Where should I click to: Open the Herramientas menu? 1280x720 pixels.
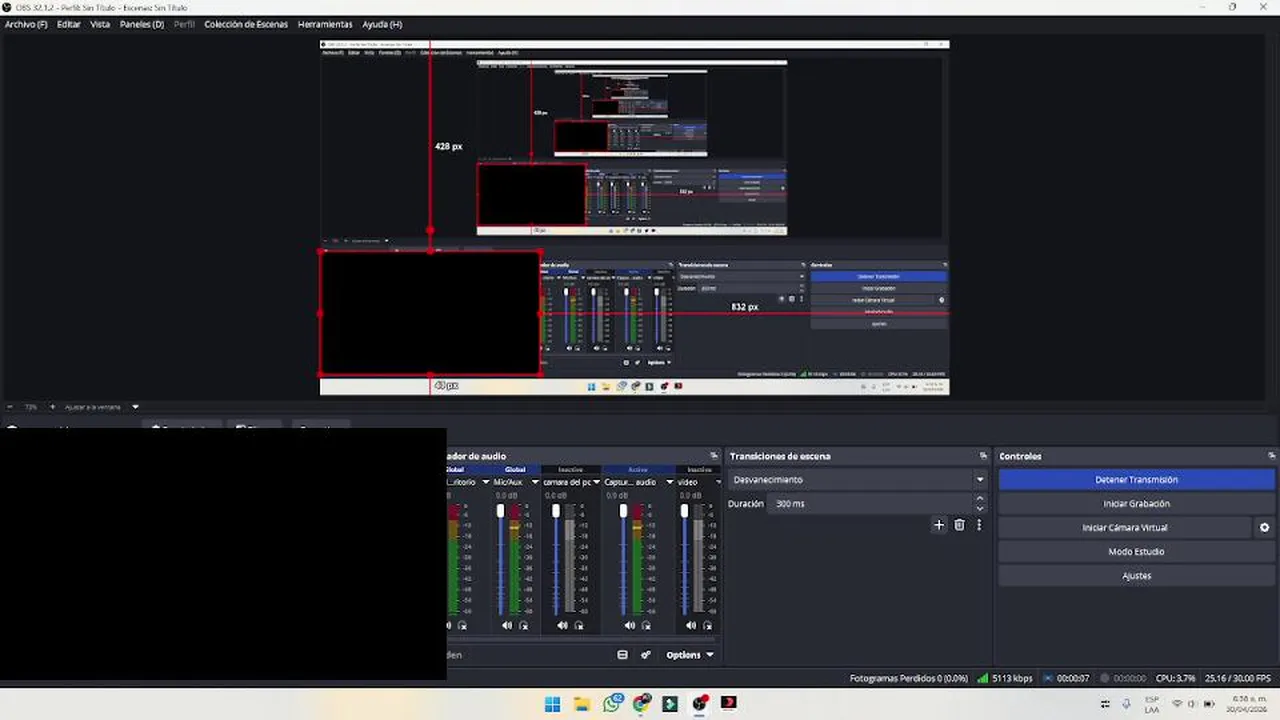coord(325,24)
